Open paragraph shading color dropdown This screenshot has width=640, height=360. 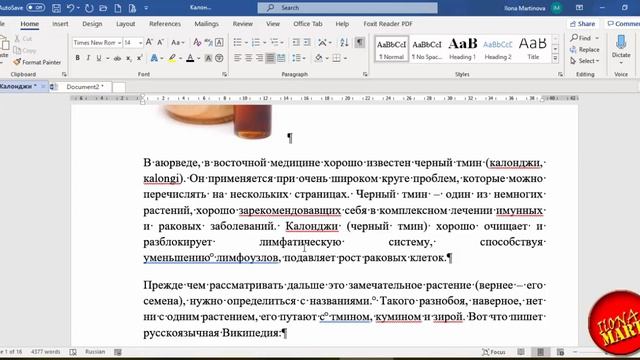(x=327, y=58)
